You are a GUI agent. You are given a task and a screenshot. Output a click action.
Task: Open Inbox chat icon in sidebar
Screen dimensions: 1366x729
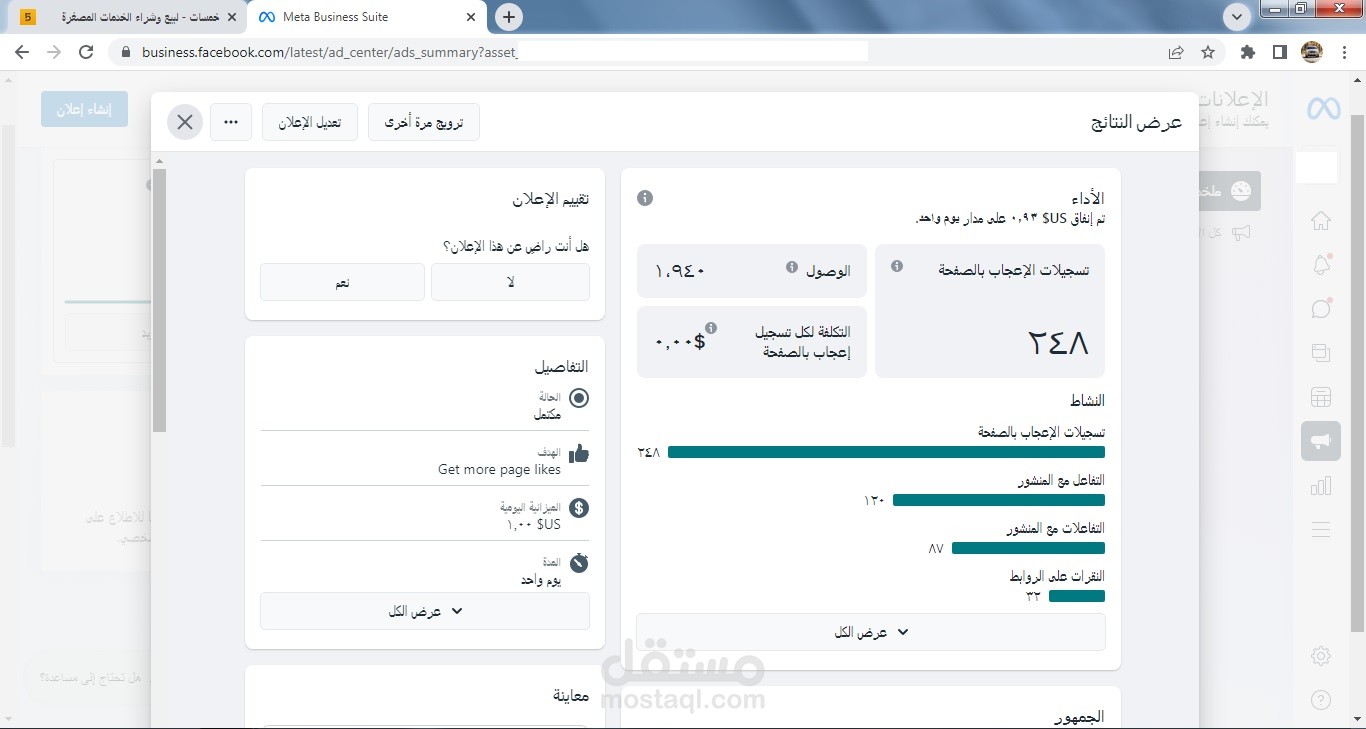[1321, 309]
